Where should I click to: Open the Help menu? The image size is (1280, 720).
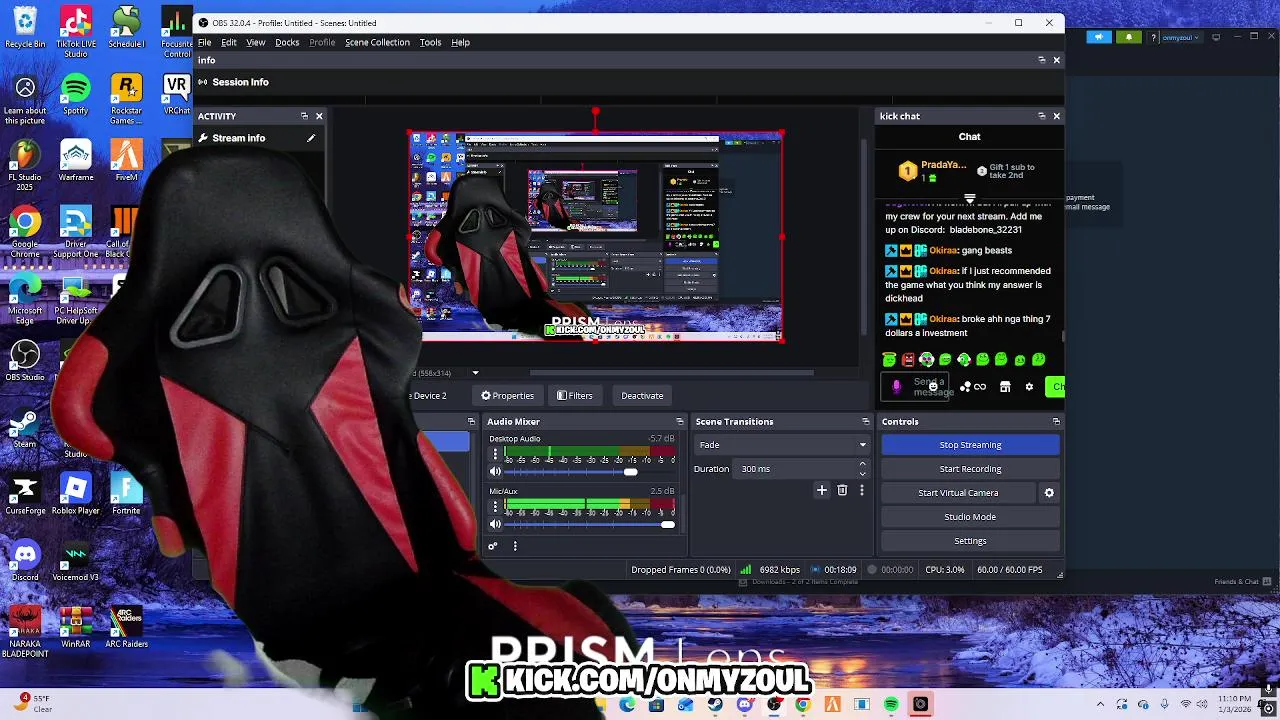[460, 42]
